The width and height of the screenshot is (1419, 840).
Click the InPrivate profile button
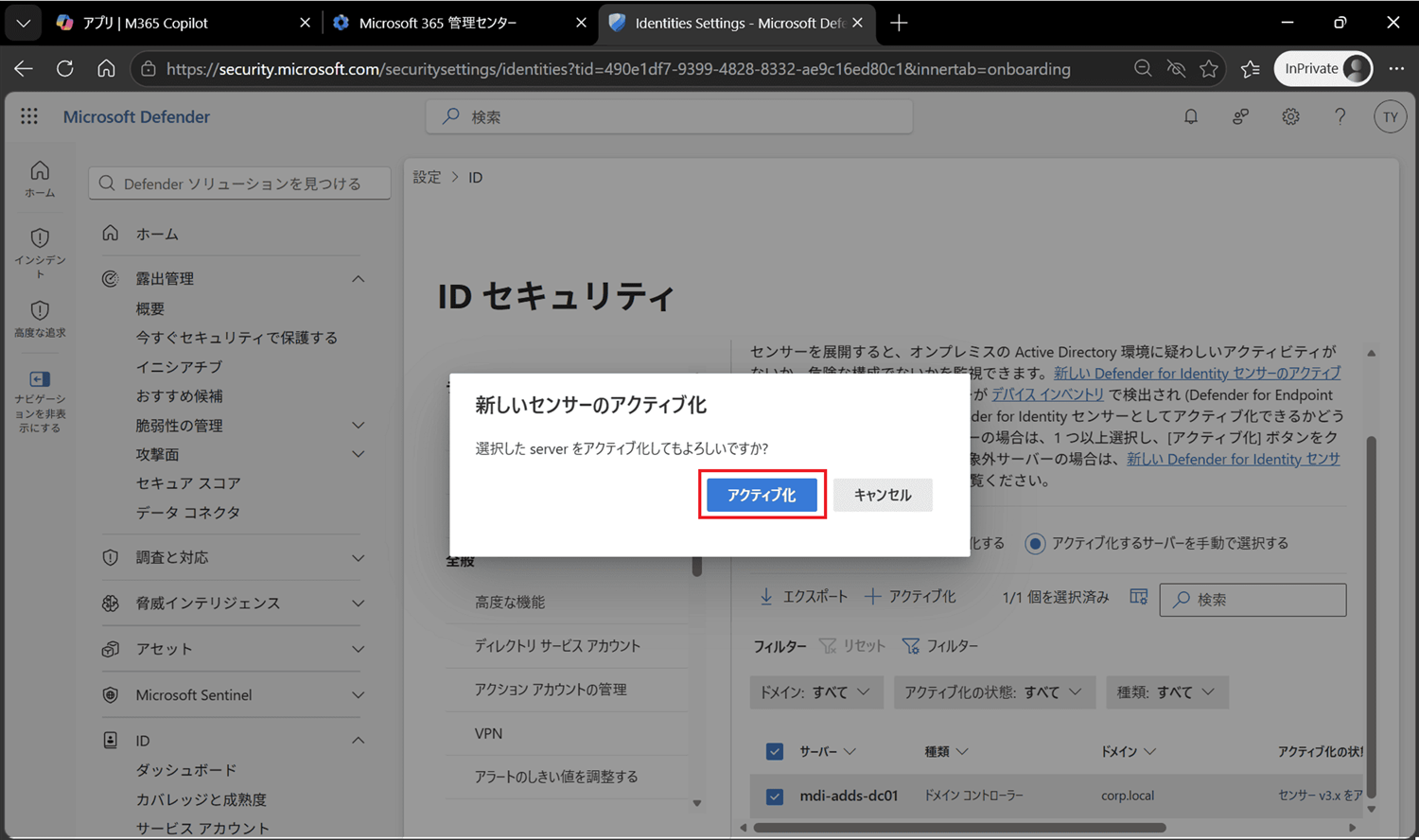pyautogui.click(x=1323, y=68)
